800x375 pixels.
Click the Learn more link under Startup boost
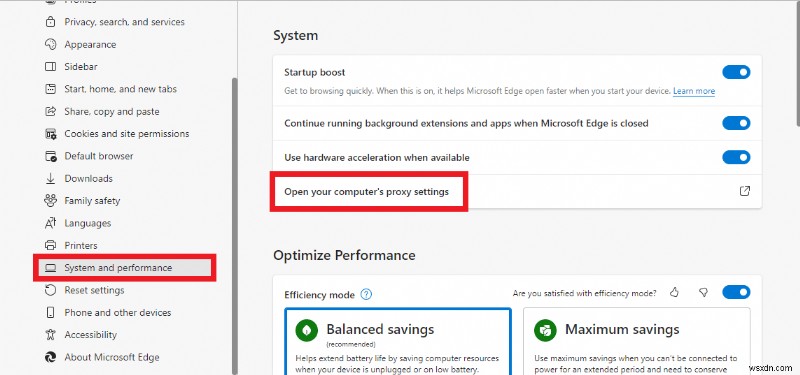pyautogui.click(x=694, y=91)
